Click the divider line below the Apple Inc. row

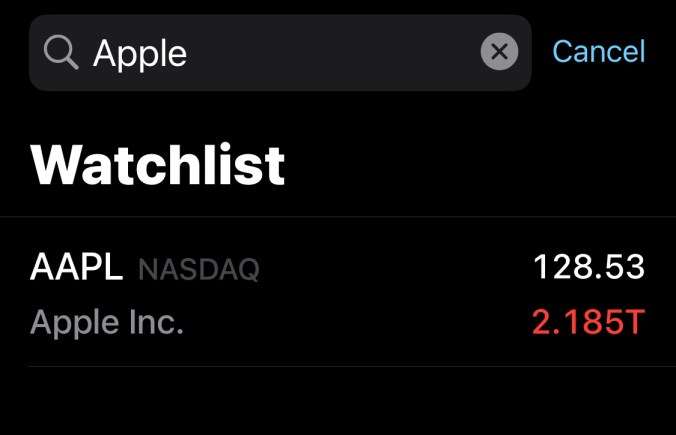coord(338,366)
